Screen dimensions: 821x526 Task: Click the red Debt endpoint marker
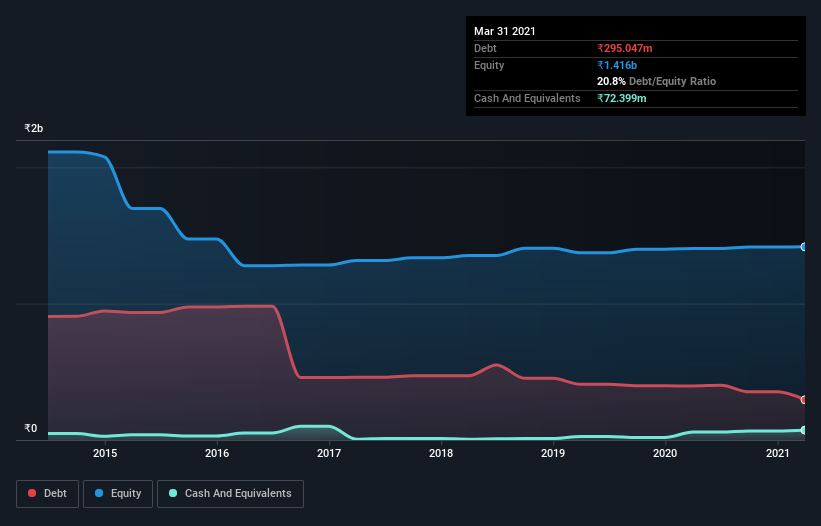[x=804, y=400]
